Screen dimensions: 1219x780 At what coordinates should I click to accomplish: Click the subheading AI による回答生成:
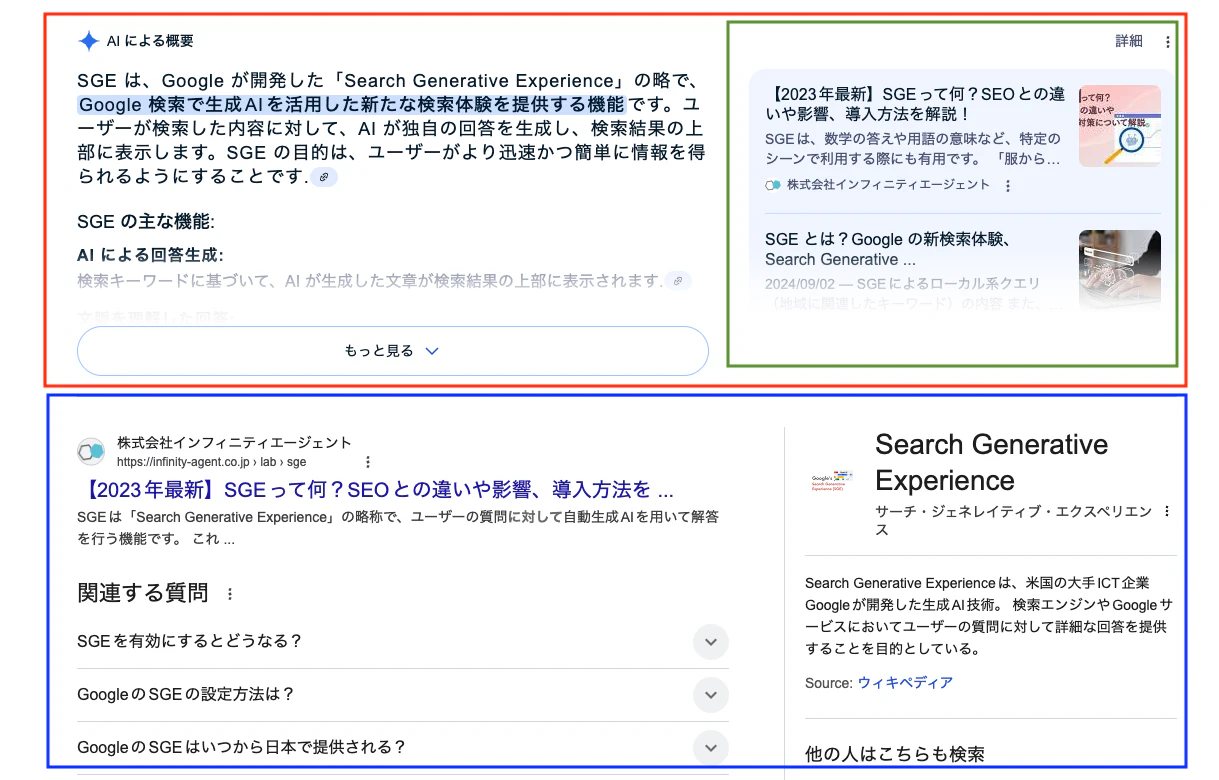pos(150,255)
